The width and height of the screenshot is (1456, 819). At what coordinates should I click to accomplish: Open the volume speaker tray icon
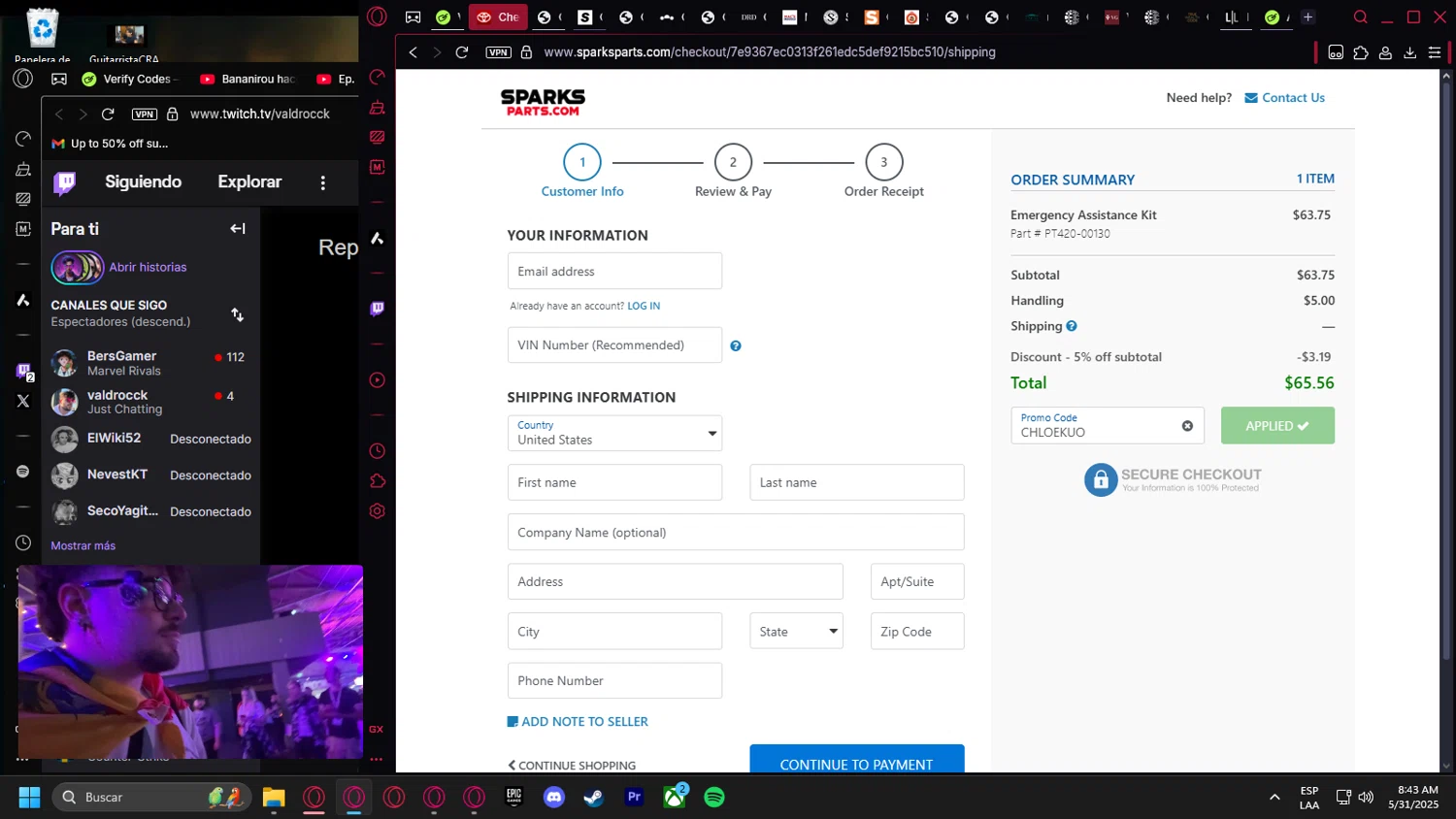(x=1366, y=798)
